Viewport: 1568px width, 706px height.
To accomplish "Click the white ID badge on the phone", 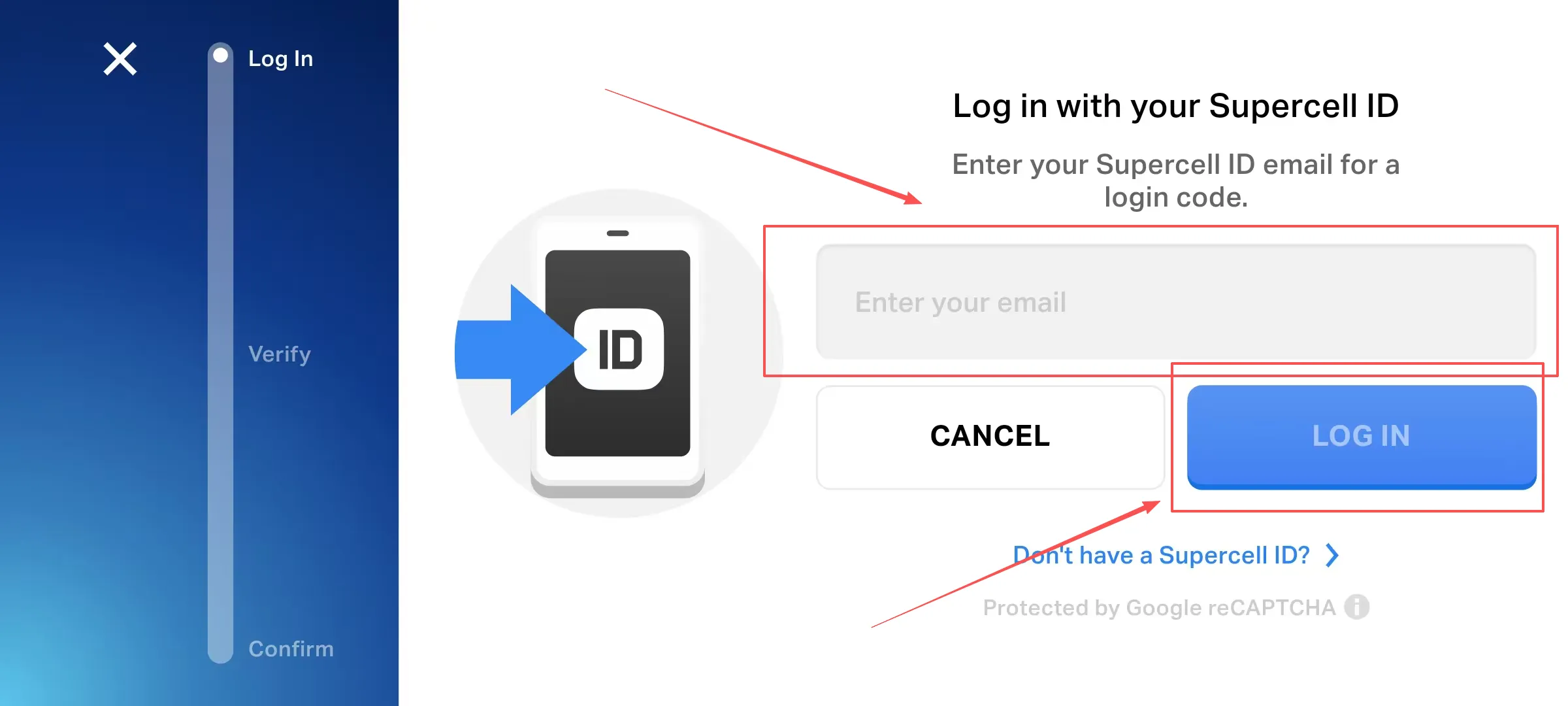I will (x=619, y=349).
